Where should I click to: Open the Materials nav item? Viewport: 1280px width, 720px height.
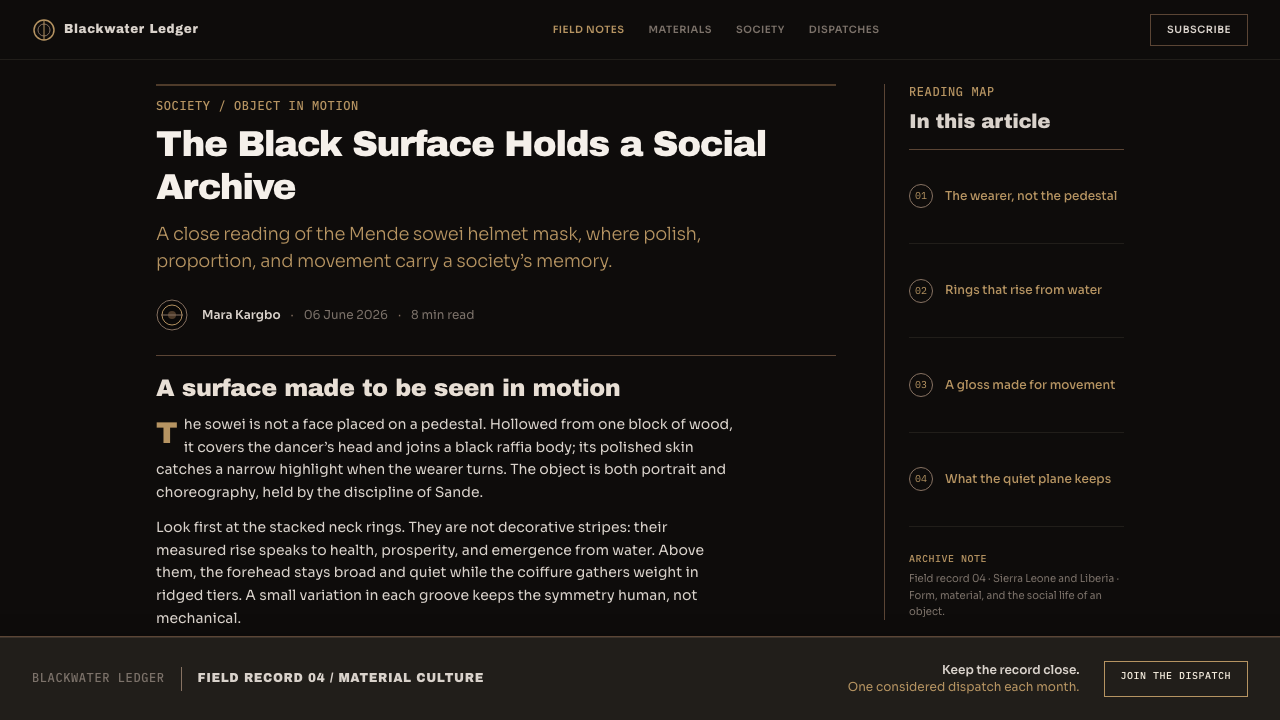[x=680, y=30]
